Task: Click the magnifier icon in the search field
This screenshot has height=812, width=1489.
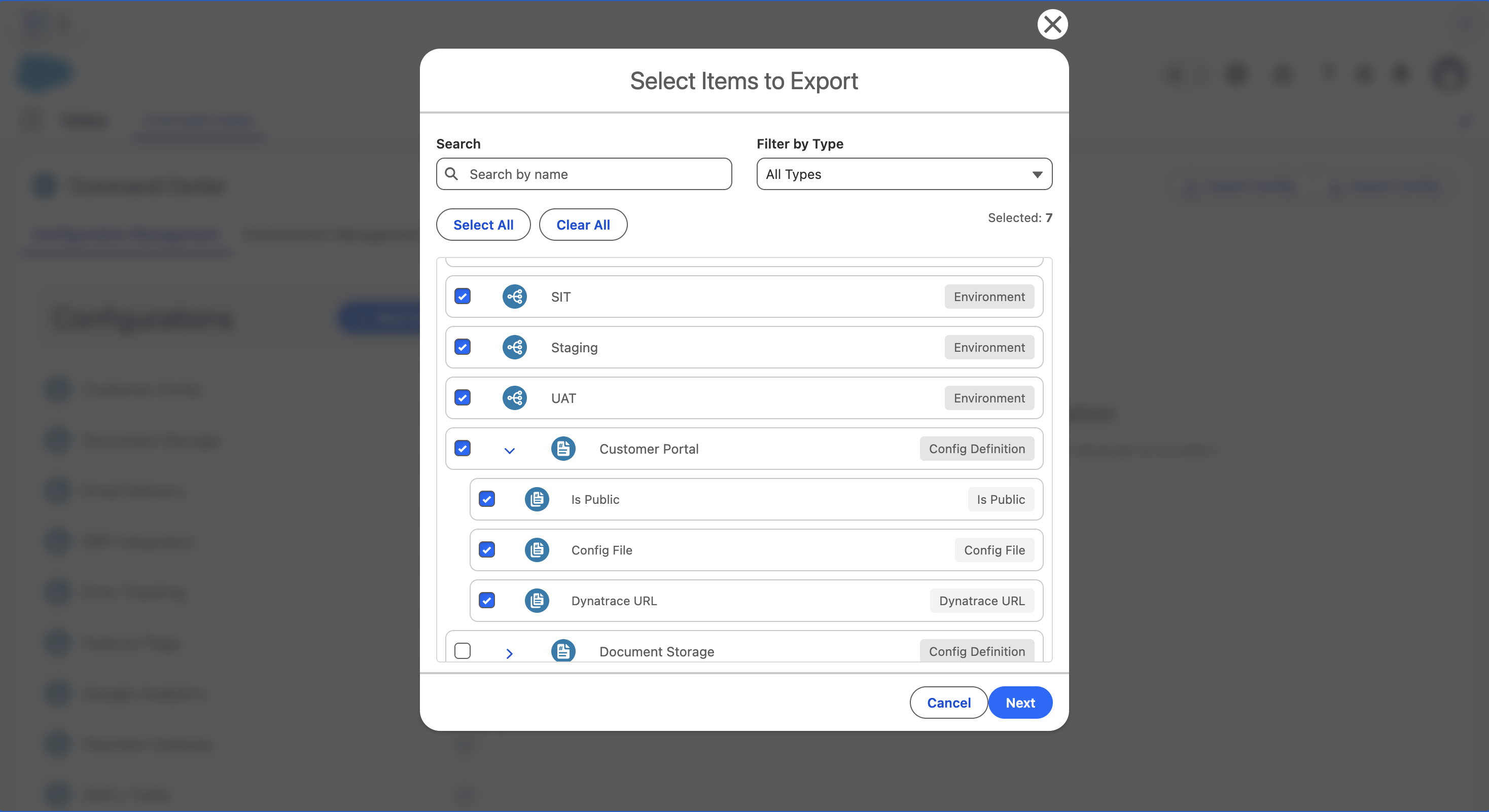Action: click(452, 174)
